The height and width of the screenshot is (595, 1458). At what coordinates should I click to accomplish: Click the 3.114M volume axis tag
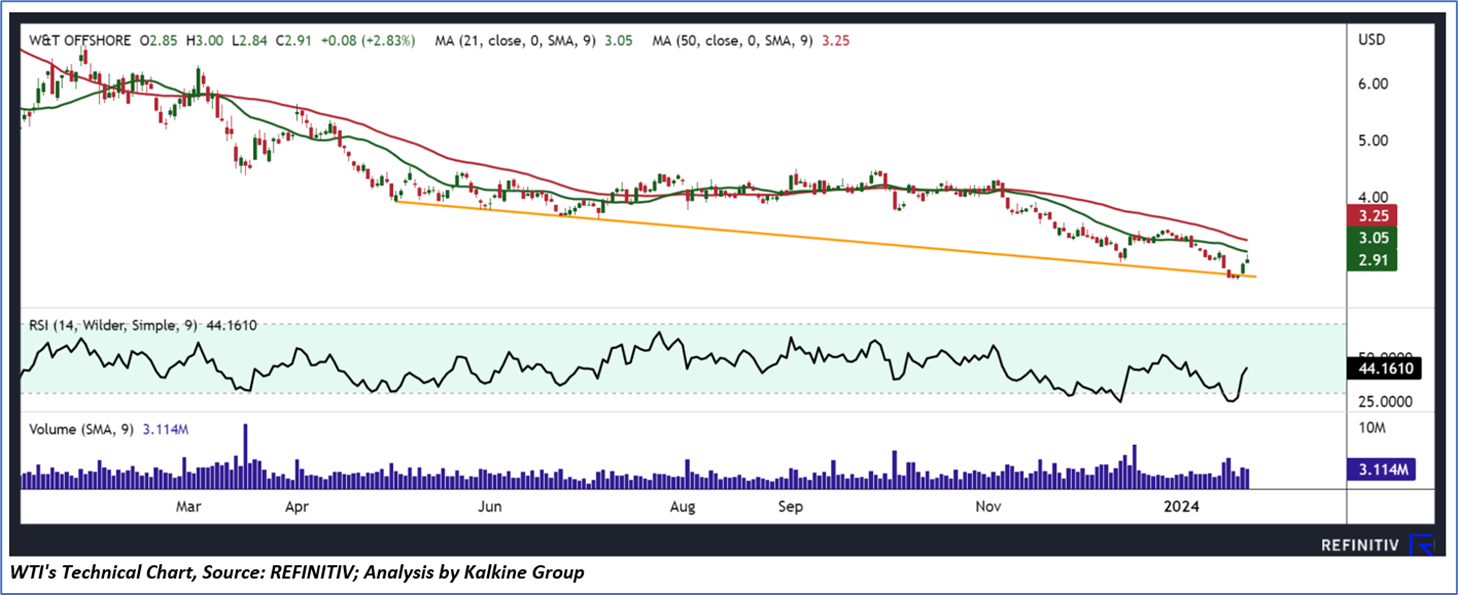(1383, 469)
